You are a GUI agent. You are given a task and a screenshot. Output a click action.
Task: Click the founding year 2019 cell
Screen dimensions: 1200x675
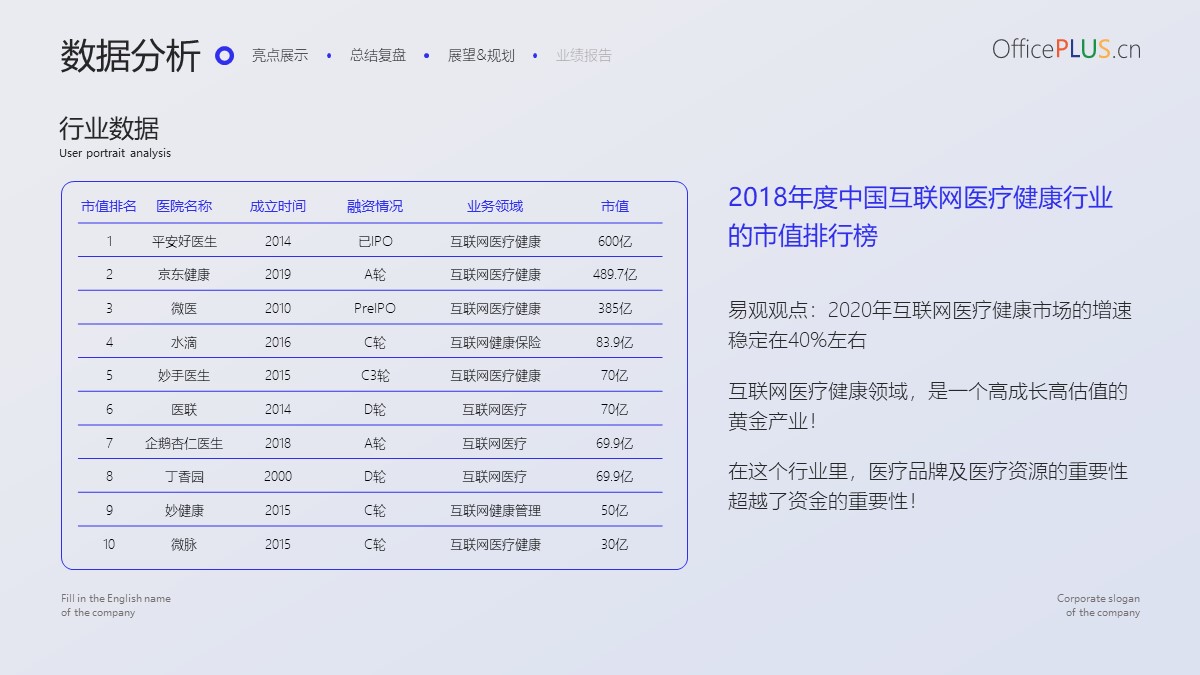278,274
